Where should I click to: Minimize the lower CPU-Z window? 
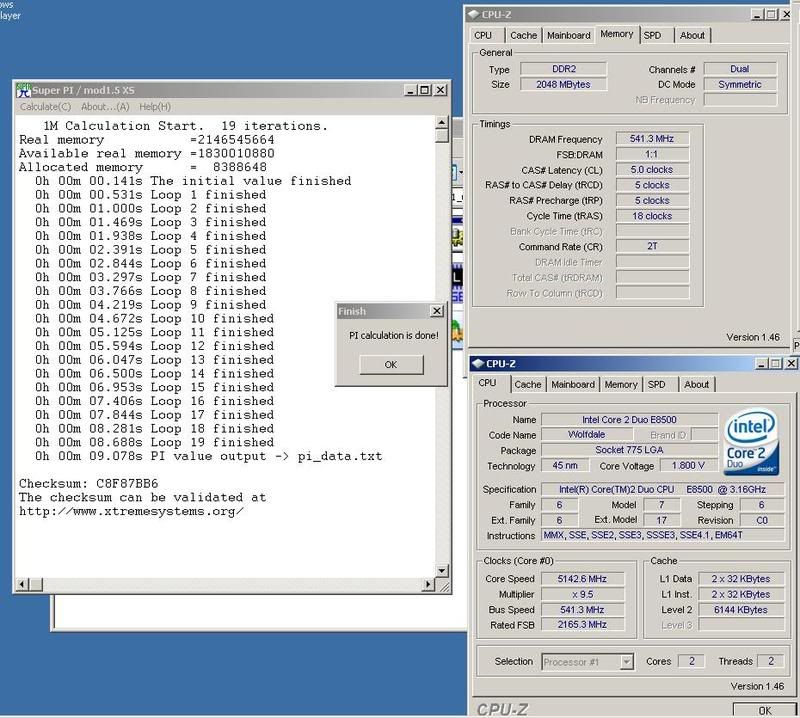tap(762, 363)
